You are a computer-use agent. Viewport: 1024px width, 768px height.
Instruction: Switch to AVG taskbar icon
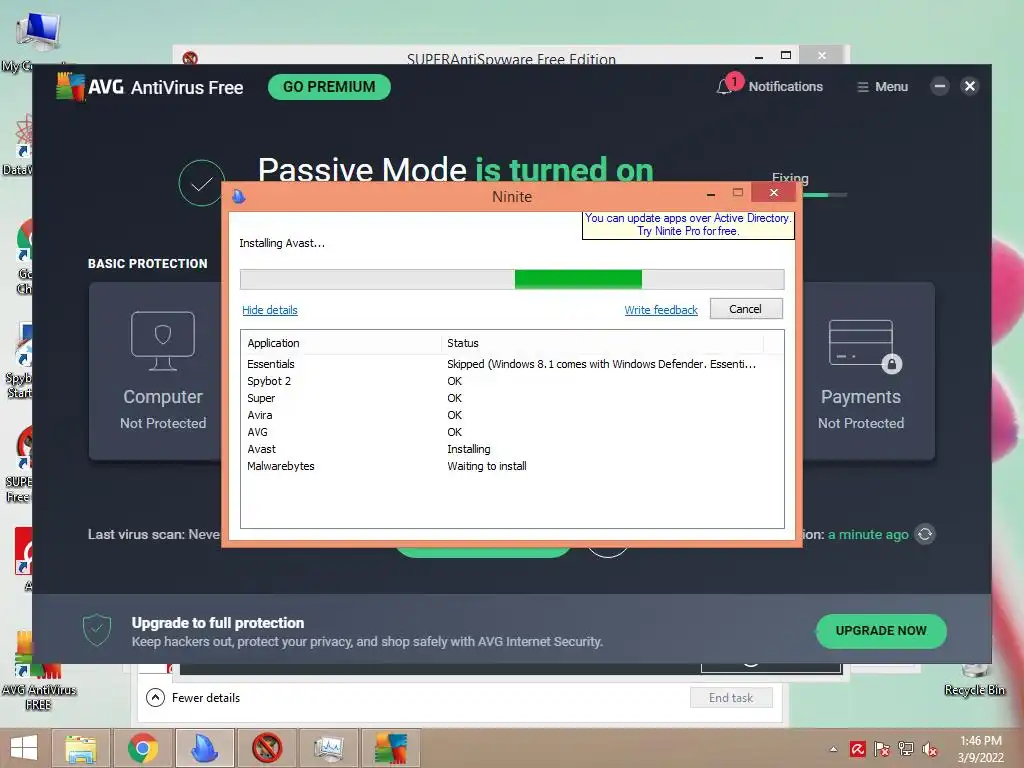click(x=391, y=748)
